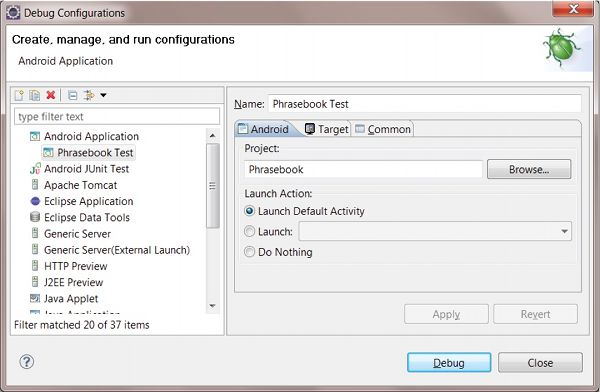Click Collapse All icon in toolbar
The height and width of the screenshot is (392, 600).
pyautogui.click(x=72, y=95)
